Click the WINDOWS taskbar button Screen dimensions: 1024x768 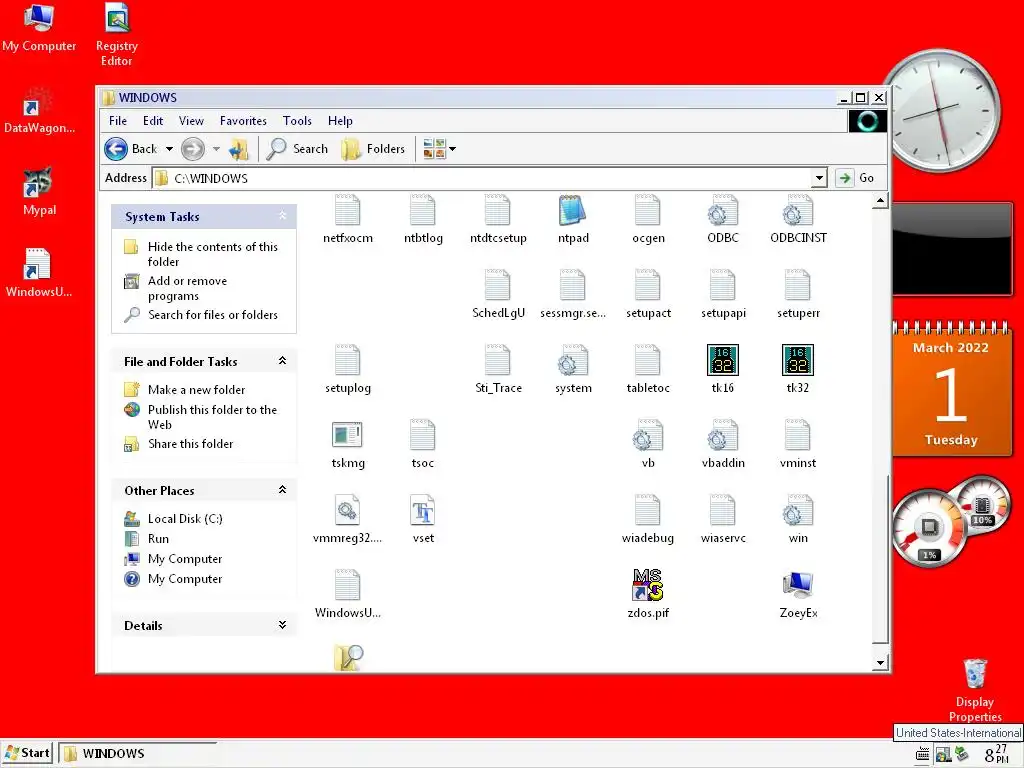[138, 753]
